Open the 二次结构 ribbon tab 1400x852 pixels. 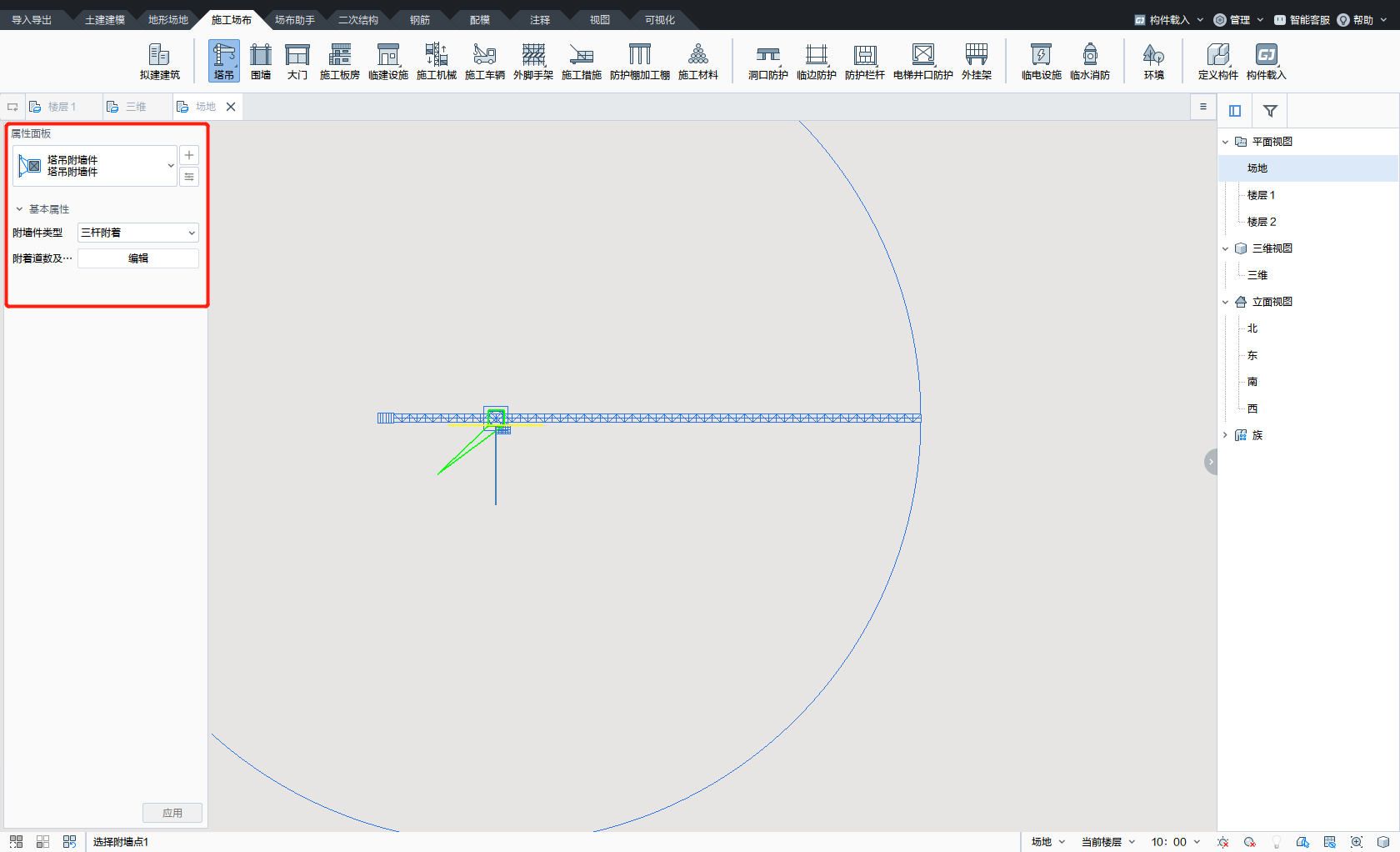click(x=358, y=20)
